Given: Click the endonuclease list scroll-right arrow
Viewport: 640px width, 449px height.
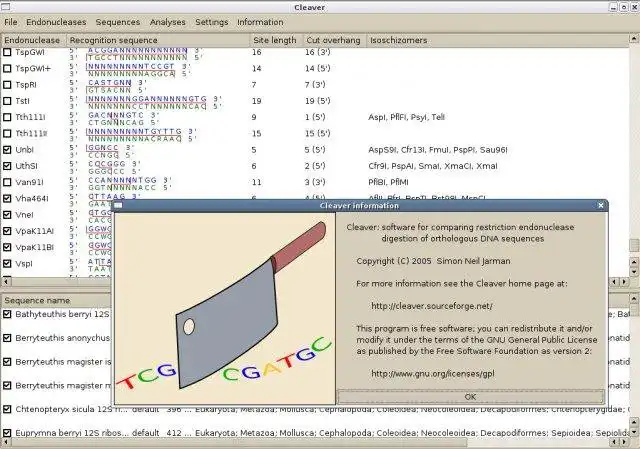Looking at the screenshot, I should pos(624,282).
